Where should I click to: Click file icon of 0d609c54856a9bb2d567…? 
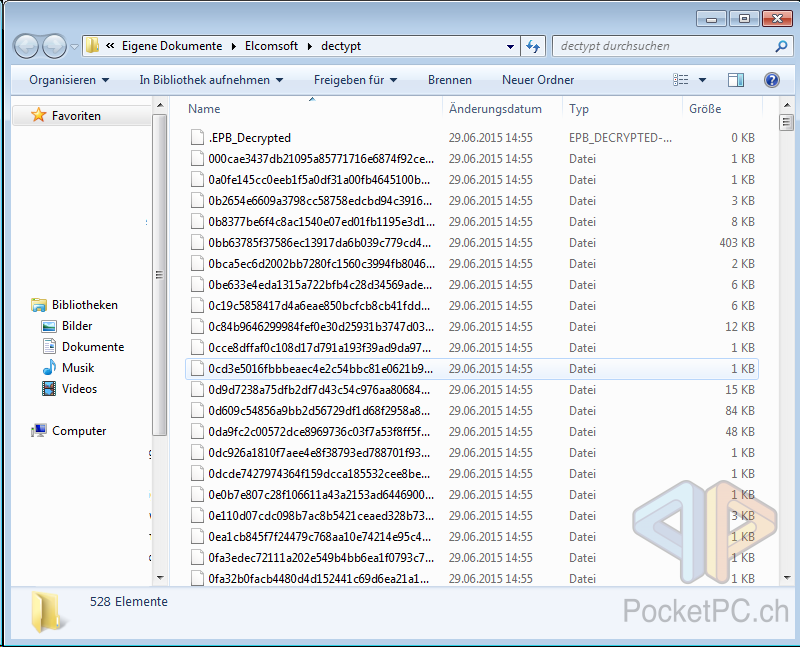(197, 411)
